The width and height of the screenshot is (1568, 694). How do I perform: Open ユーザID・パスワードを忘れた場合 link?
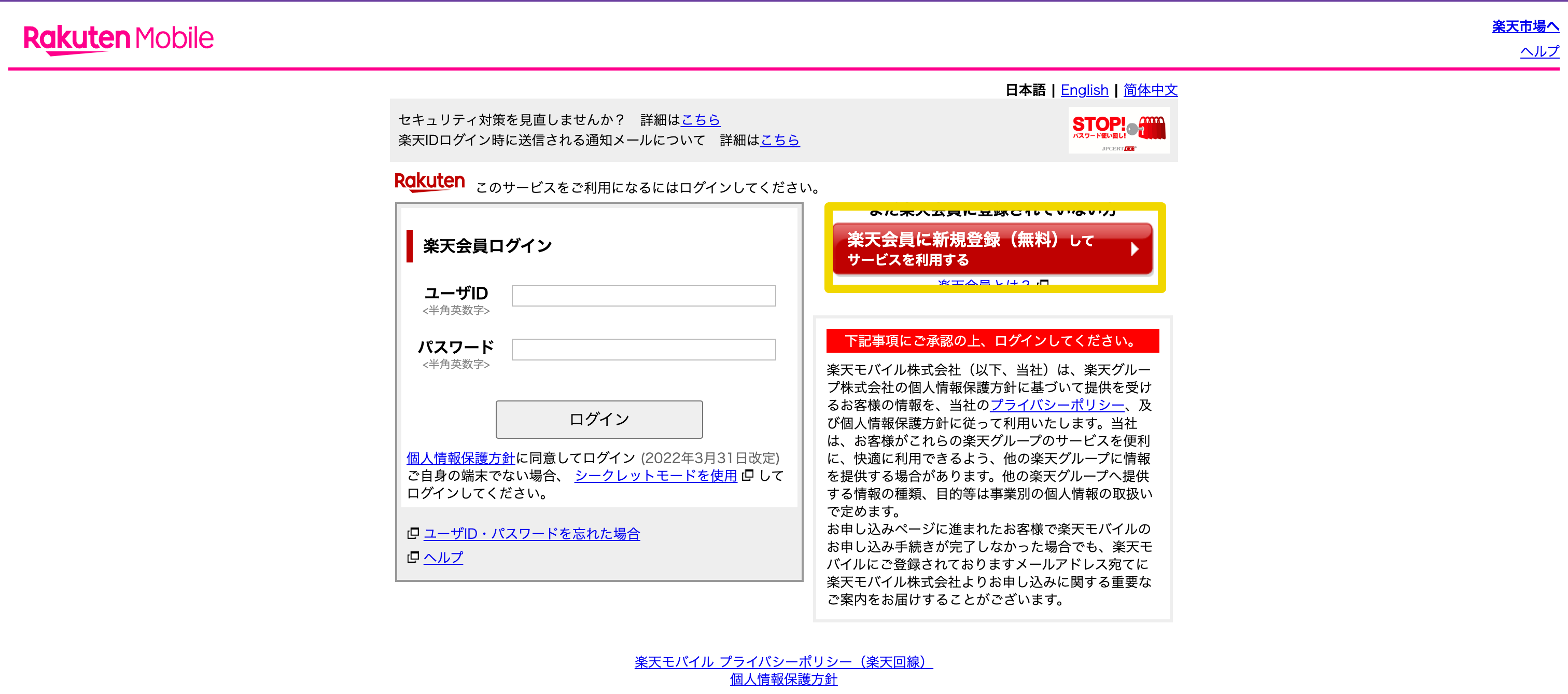point(531,533)
